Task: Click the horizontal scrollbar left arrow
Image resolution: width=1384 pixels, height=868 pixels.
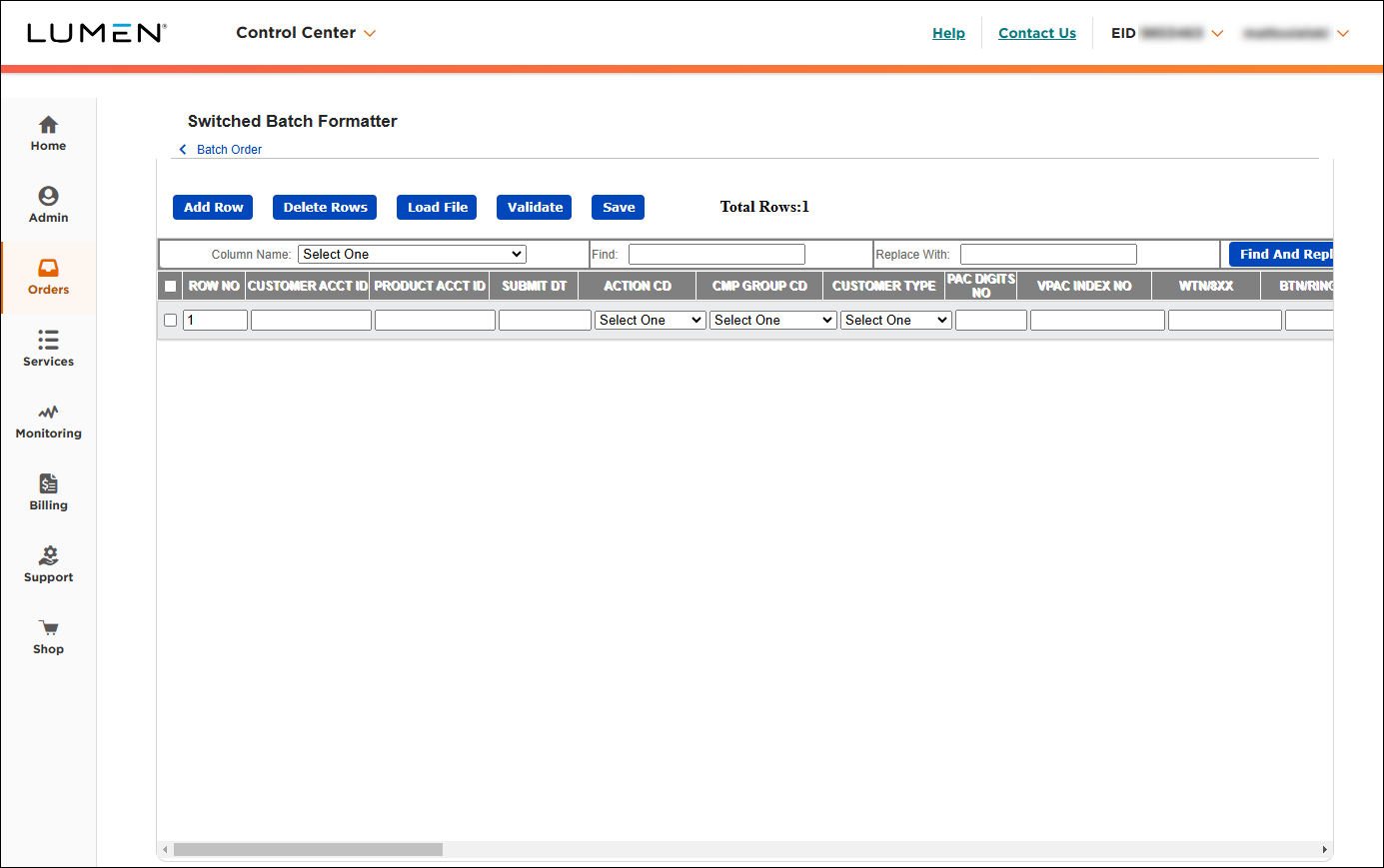Action: click(165, 850)
